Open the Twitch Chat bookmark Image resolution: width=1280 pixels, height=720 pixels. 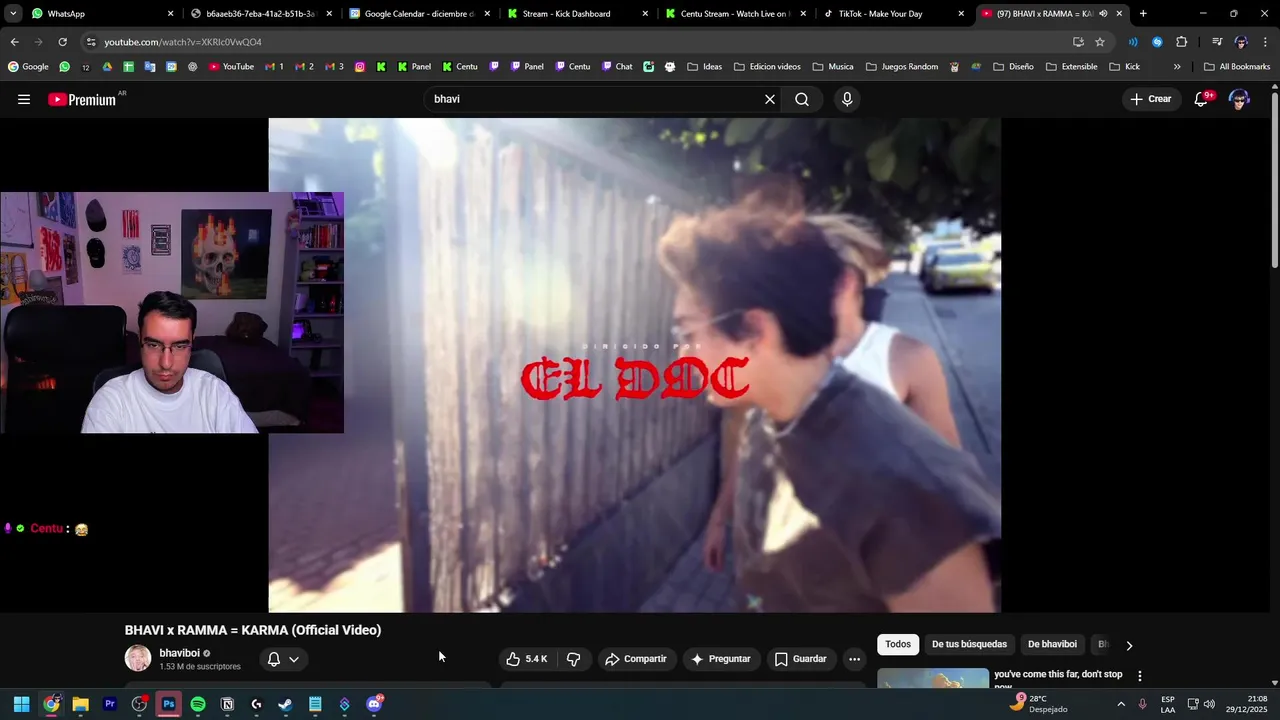pos(617,67)
